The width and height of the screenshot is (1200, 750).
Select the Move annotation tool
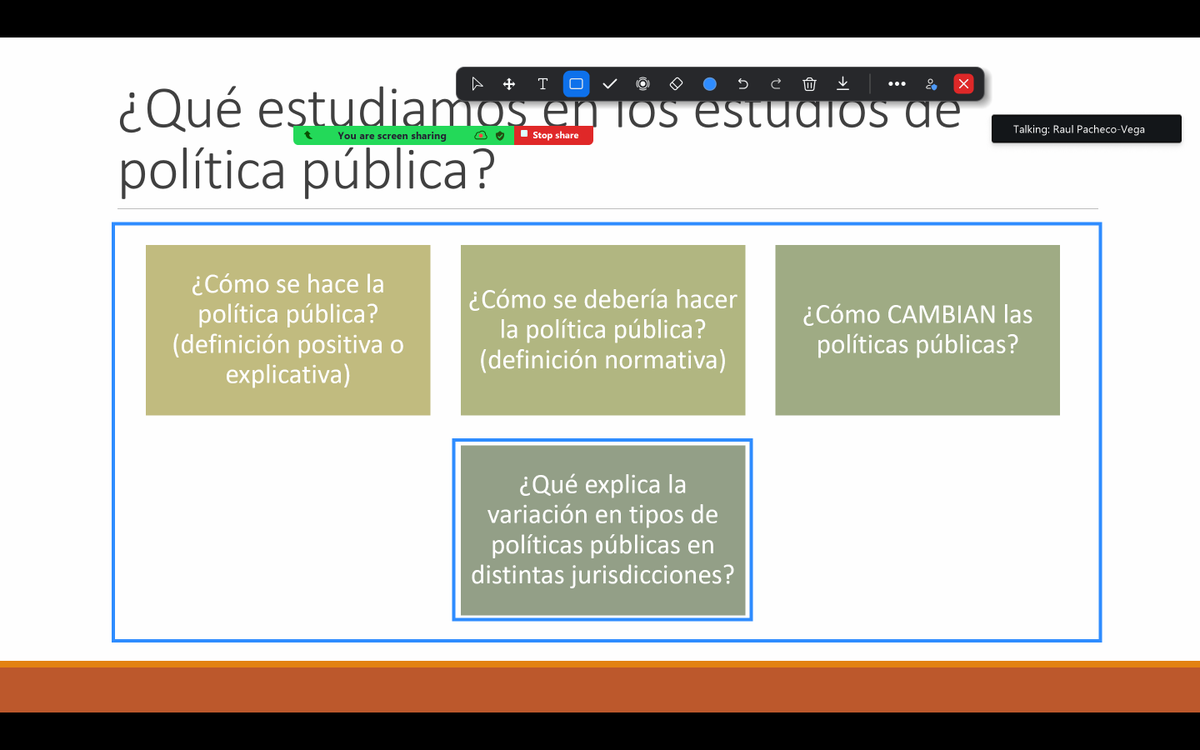[509, 84]
